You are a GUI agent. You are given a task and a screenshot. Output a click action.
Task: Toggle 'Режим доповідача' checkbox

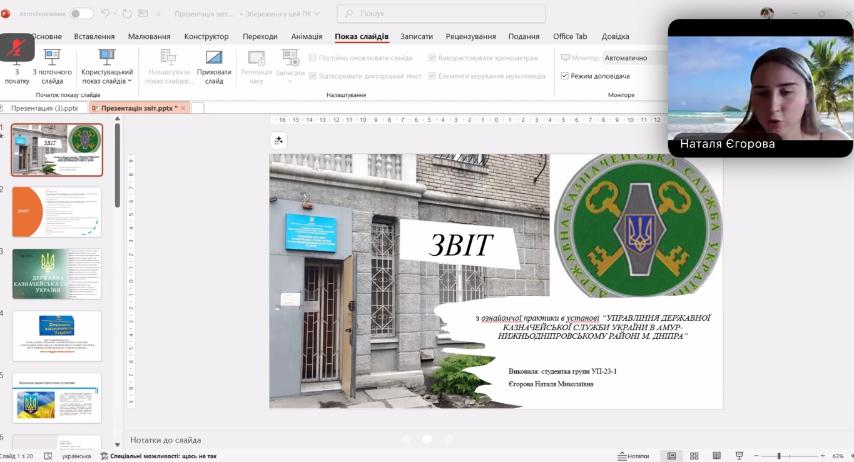click(x=565, y=76)
